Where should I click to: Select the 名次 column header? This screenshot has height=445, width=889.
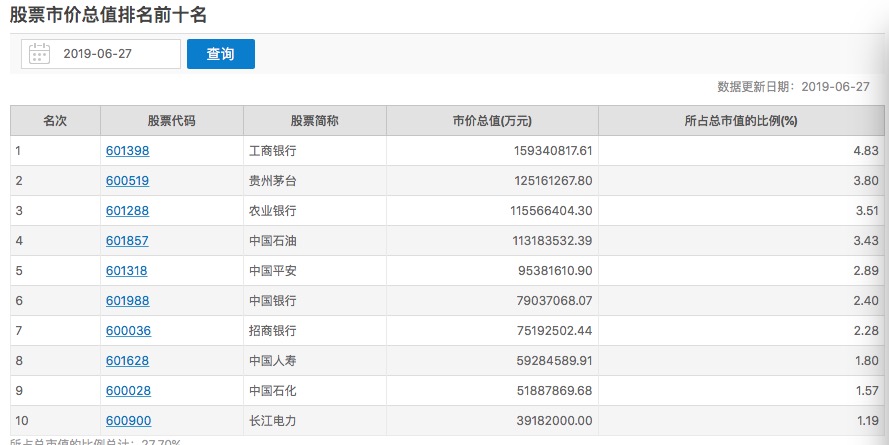pos(55,121)
